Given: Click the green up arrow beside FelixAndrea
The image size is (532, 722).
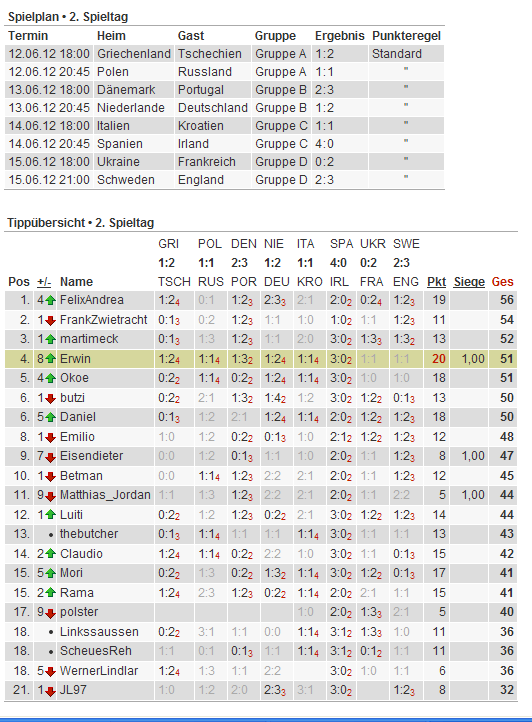Looking at the screenshot, I should pyautogui.click(x=50, y=301).
